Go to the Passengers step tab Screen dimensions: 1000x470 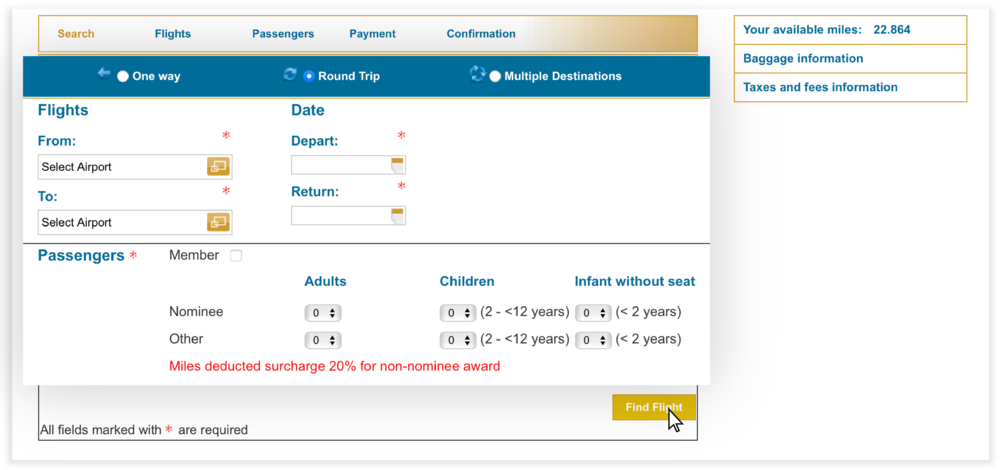click(x=283, y=34)
